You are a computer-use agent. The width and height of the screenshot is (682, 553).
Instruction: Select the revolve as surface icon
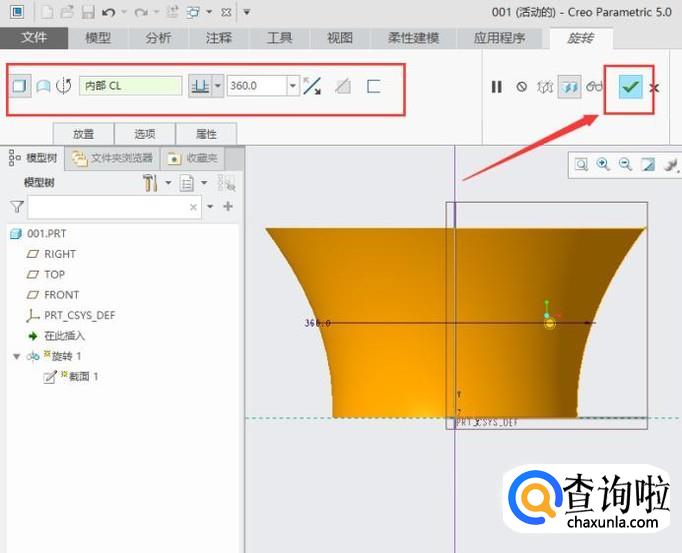pos(43,86)
